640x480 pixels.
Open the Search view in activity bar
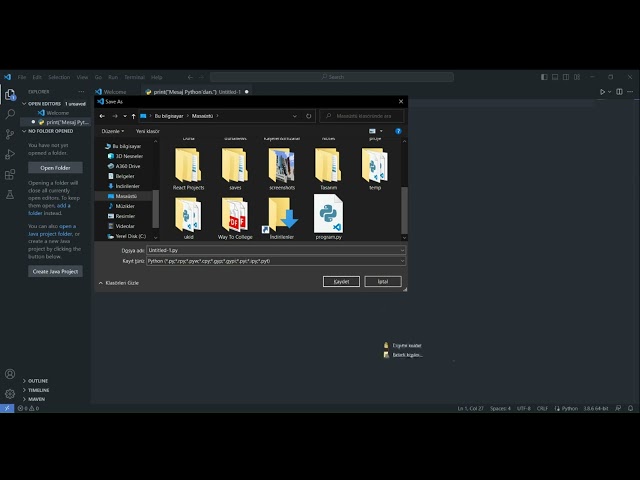point(10,114)
